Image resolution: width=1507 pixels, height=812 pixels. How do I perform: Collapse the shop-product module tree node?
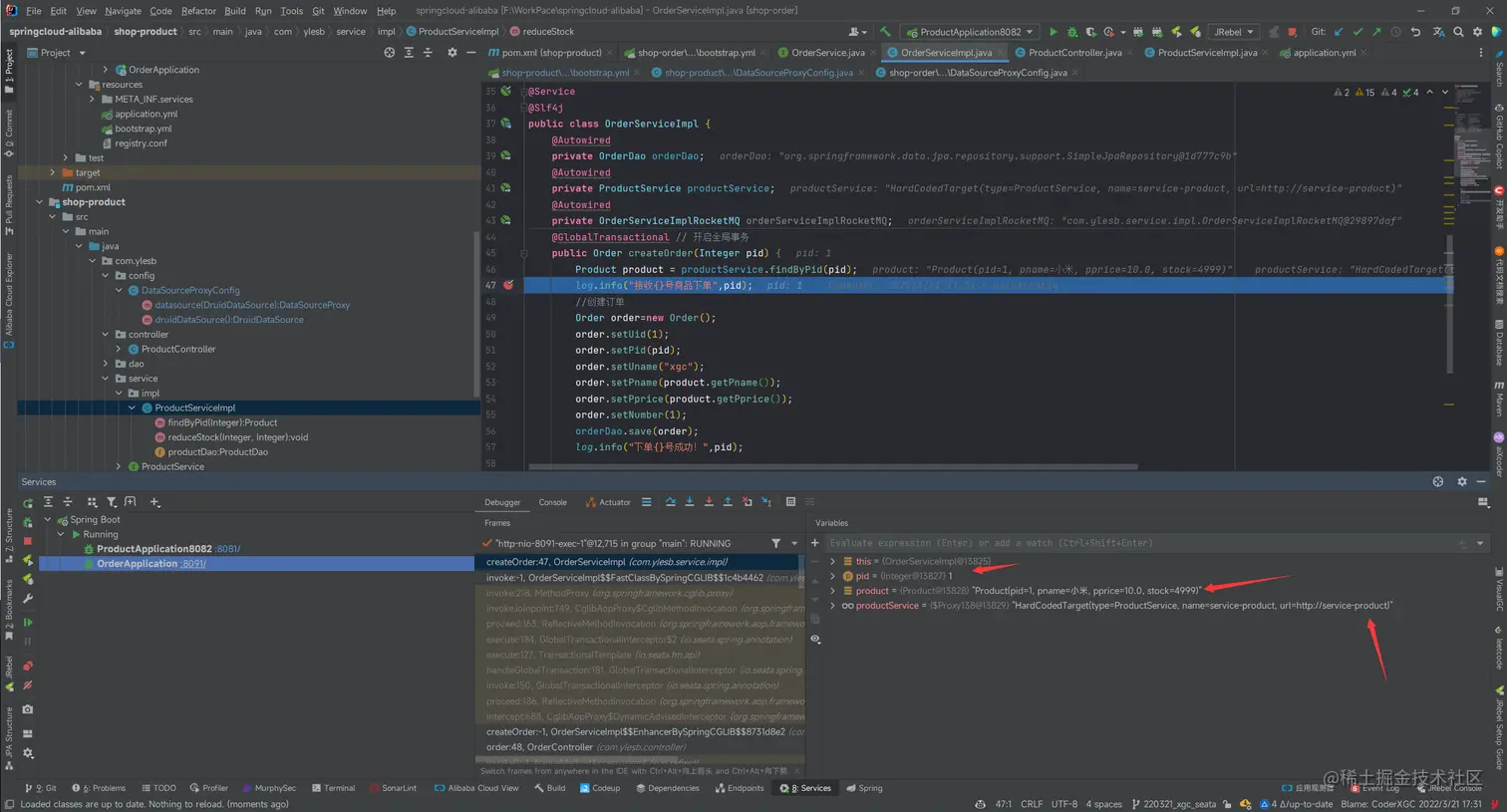point(40,202)
